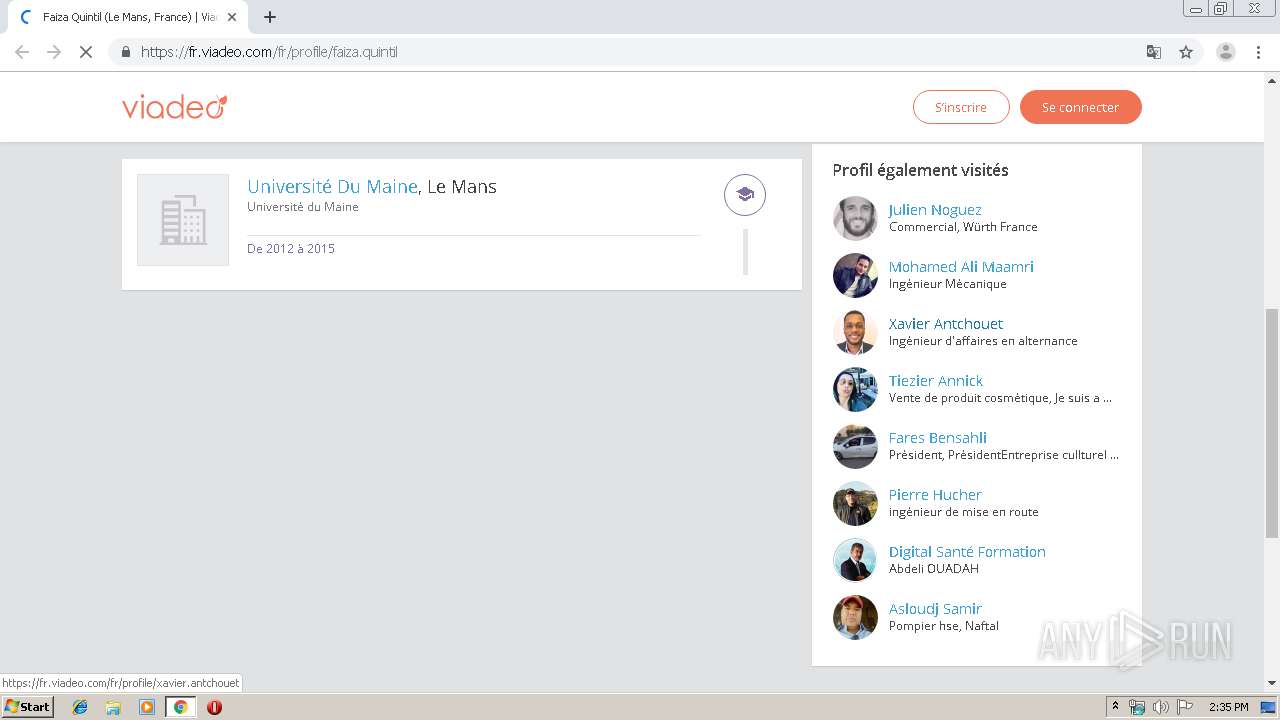This screenshot has width=1280, height=720.
Task: Open the Chrome profile avatar menu
Action: 1226,52
